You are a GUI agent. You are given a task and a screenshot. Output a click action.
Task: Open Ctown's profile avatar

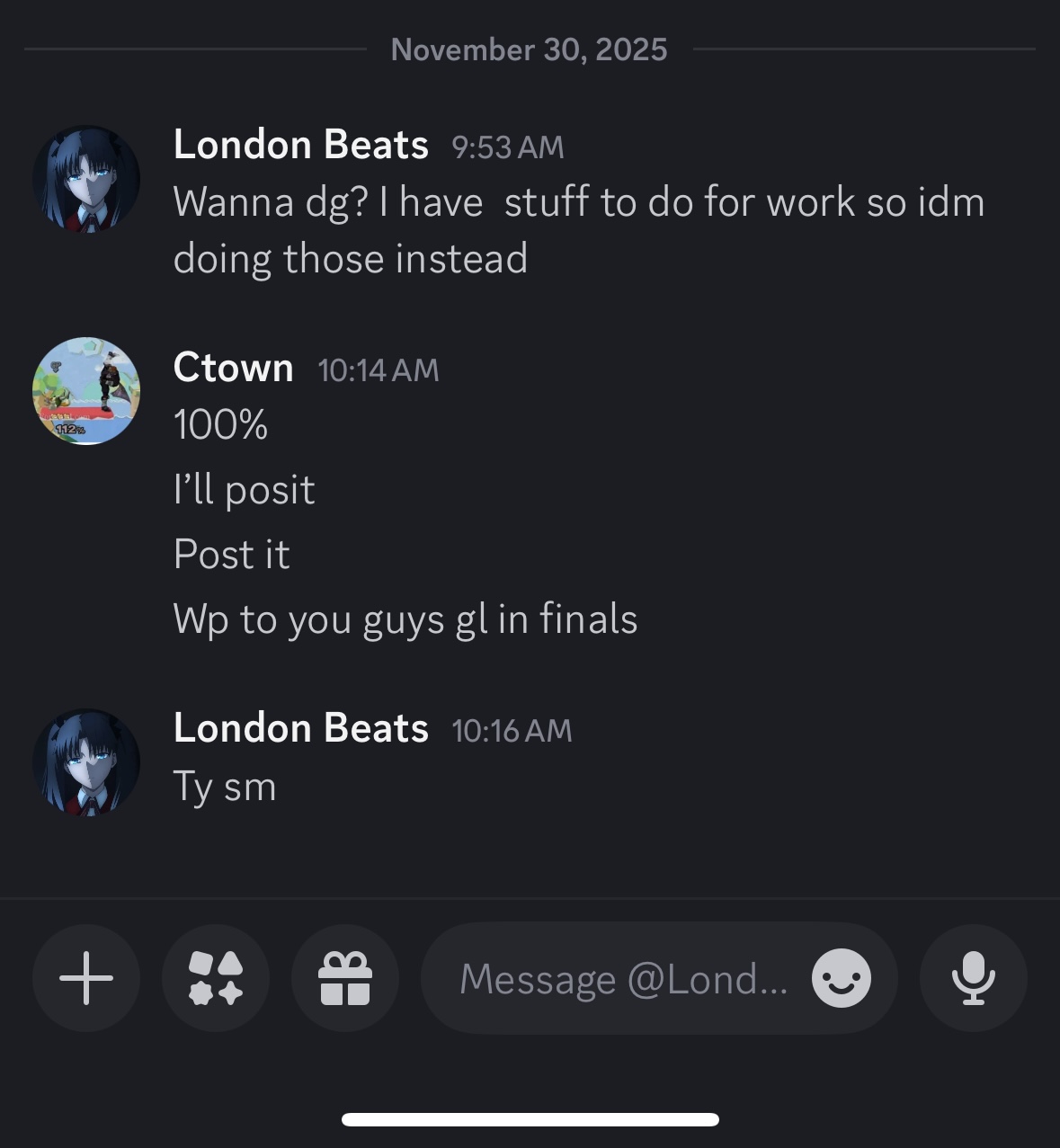coord(86,391)
